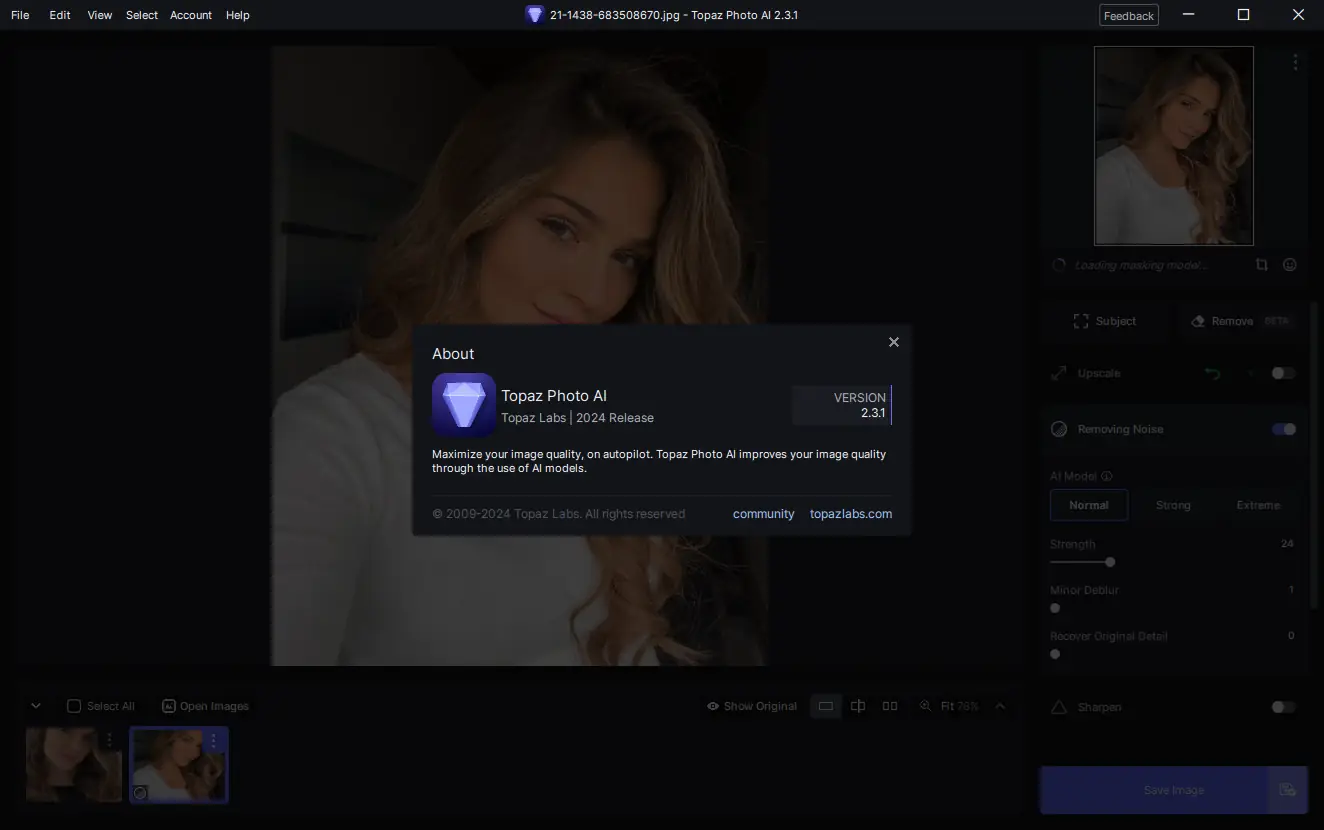Toggle Show Original eye
This screenshot has height=830, width=1324.
713,706
